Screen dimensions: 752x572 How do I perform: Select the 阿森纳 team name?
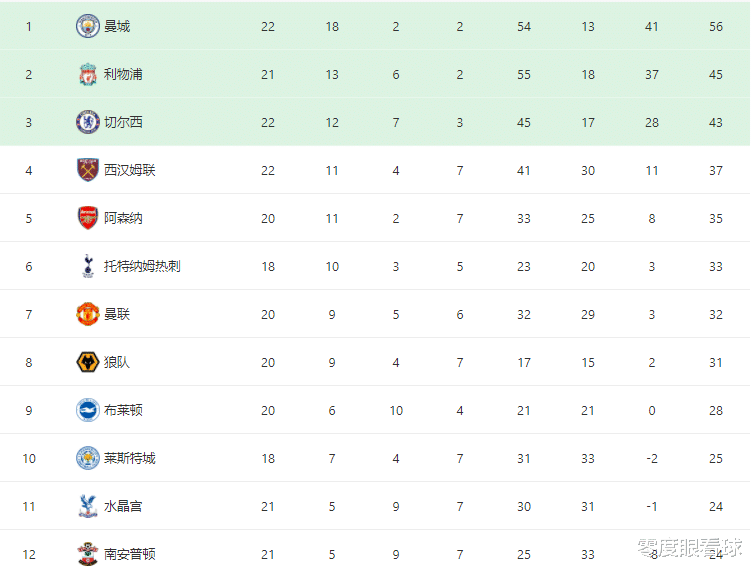point(123,218)
